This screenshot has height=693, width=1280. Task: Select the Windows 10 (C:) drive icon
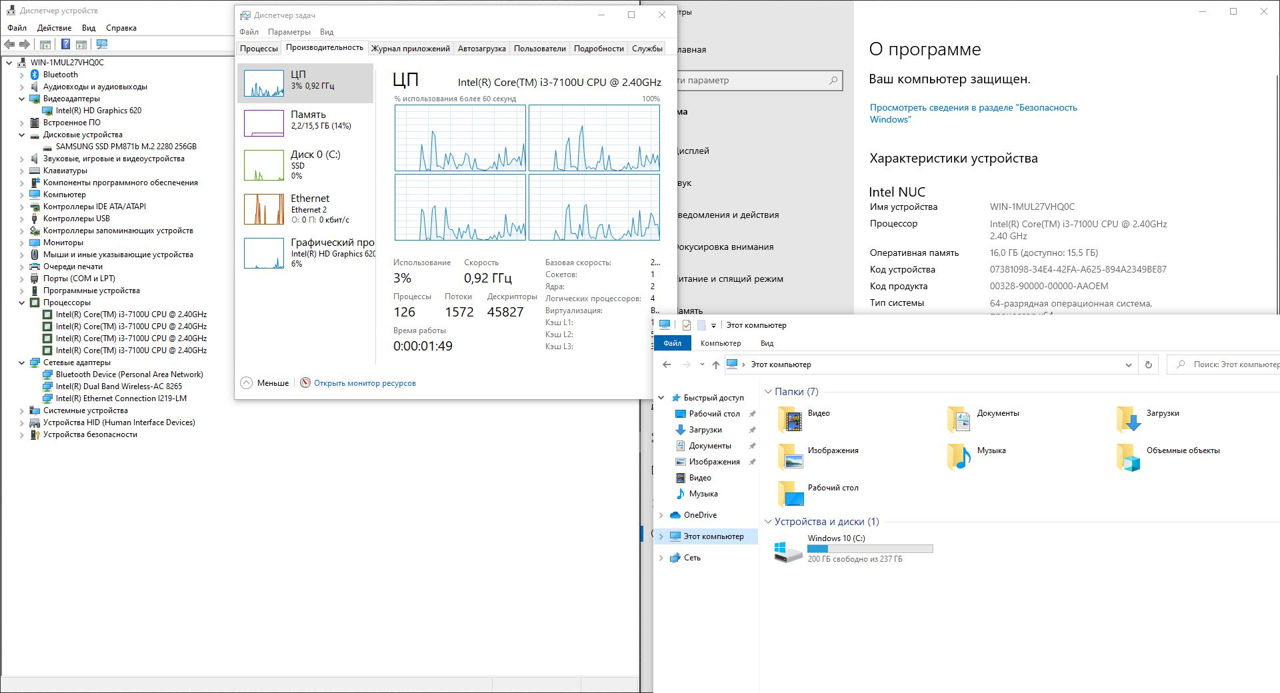(789, 548)
